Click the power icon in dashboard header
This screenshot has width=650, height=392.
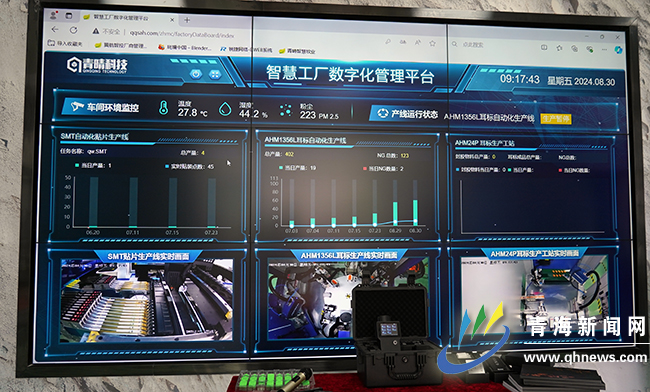coord(196,74)
